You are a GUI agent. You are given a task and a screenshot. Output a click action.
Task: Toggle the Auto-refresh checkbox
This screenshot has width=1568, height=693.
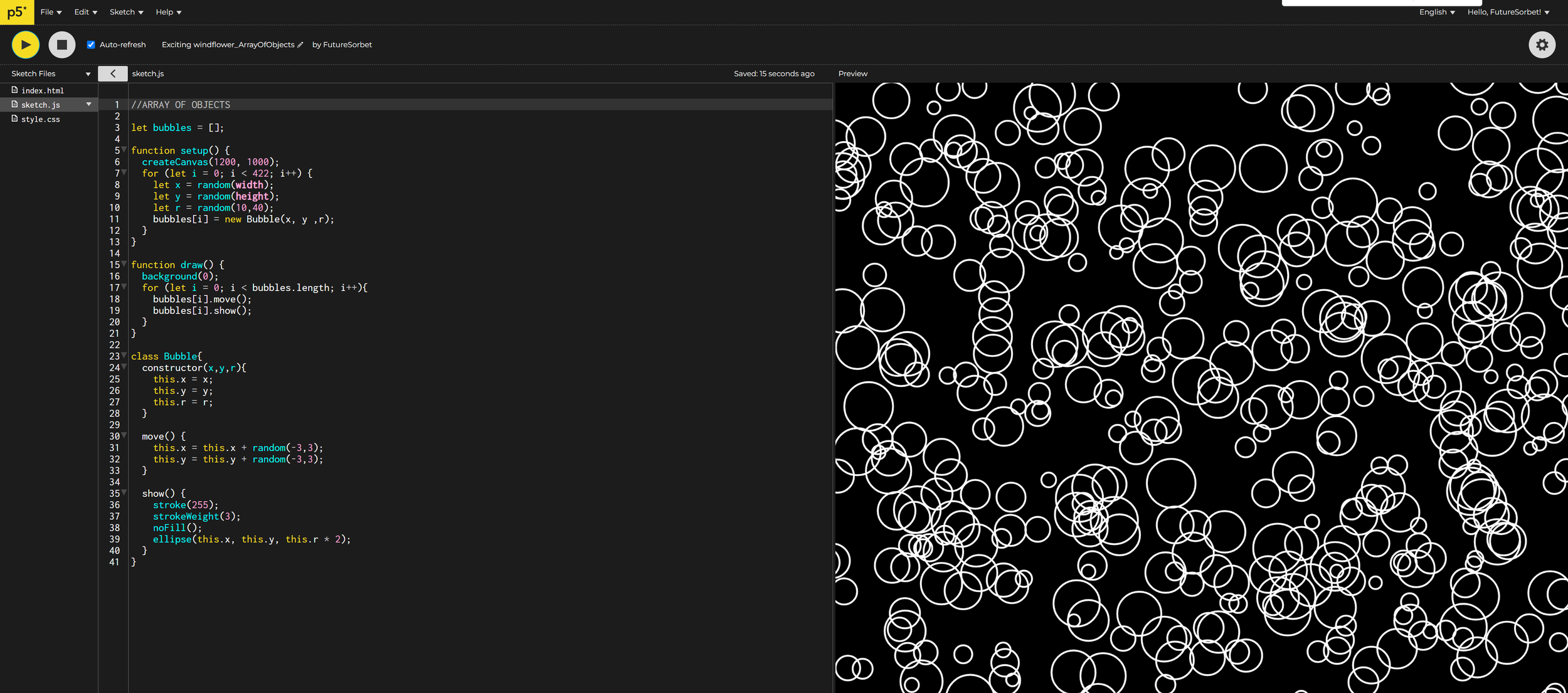point(91,45)
